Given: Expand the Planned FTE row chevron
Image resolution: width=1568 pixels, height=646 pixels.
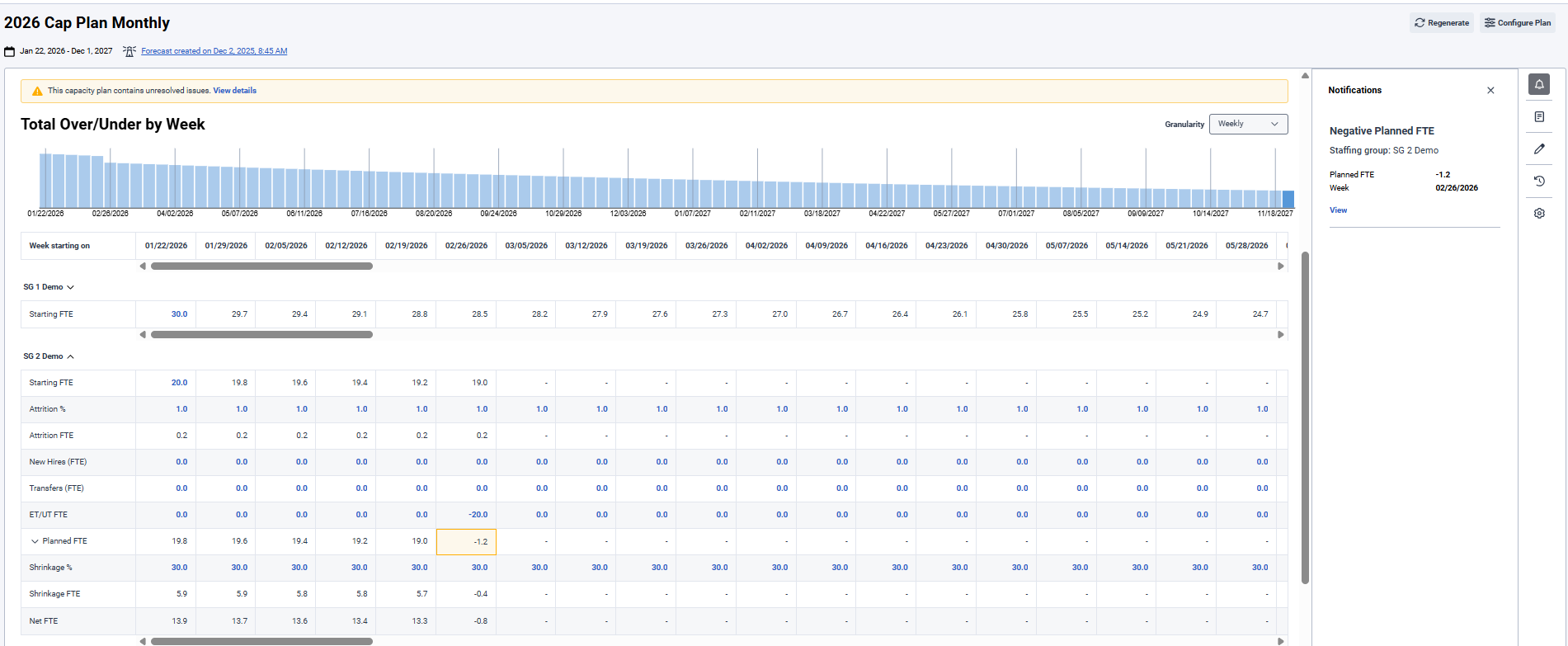Looking at the screenshot, I should point(35,541).
